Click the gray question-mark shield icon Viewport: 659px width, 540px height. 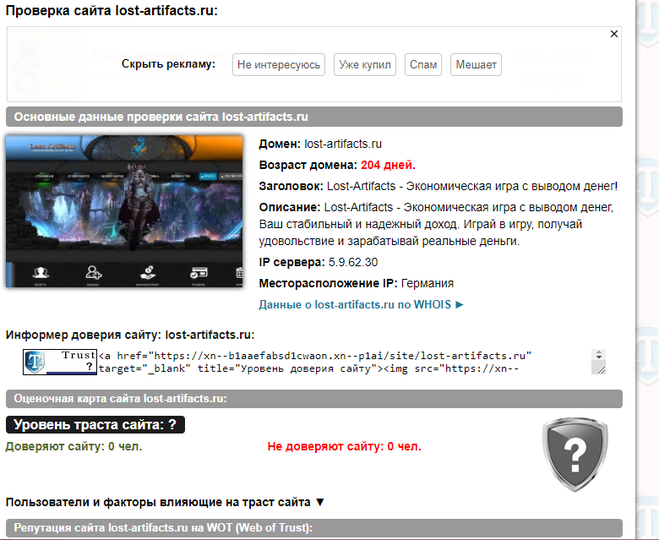click(x=575, y=454)
